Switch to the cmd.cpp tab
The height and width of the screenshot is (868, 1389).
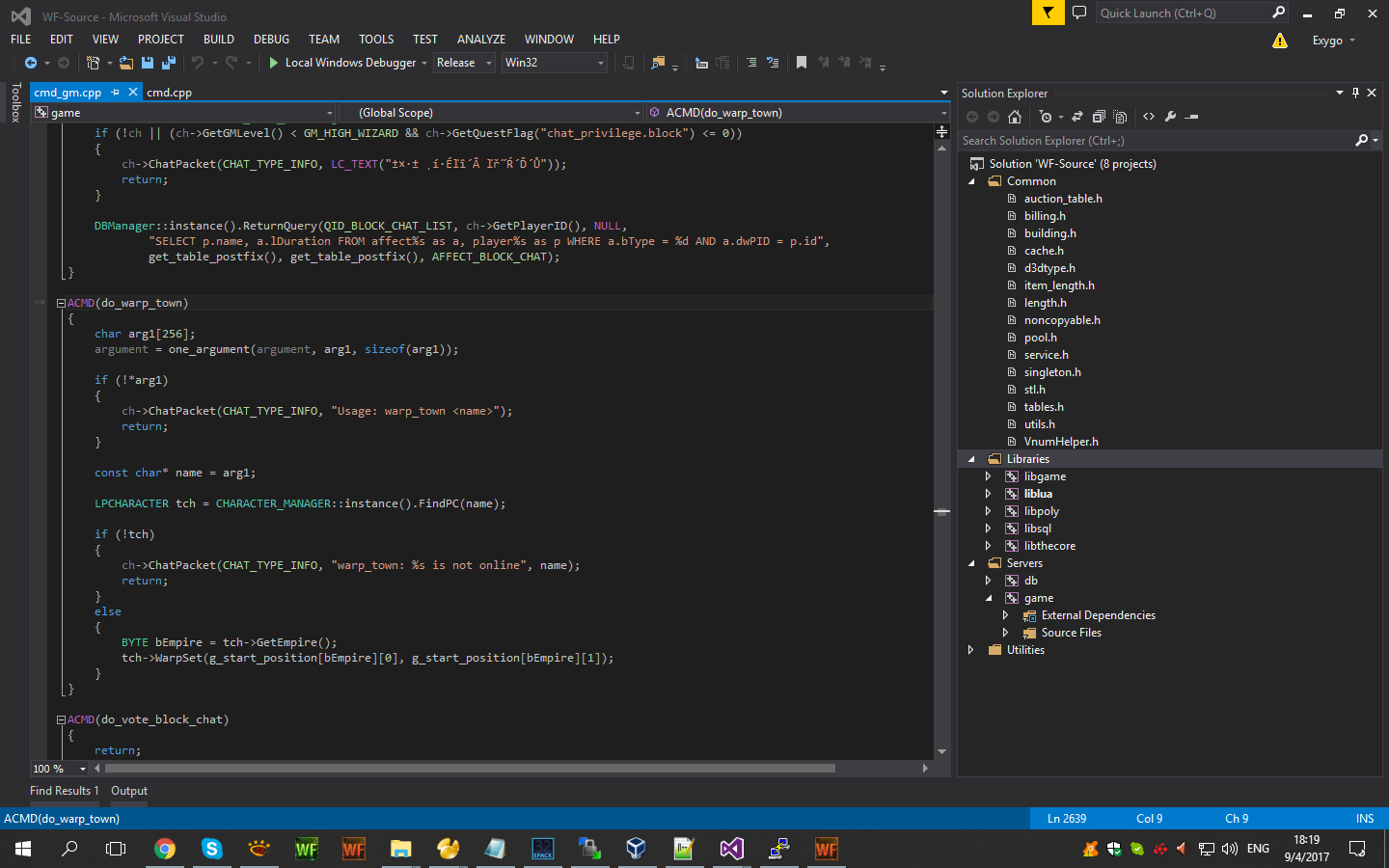pyautogui.click(x=169, y=93)
